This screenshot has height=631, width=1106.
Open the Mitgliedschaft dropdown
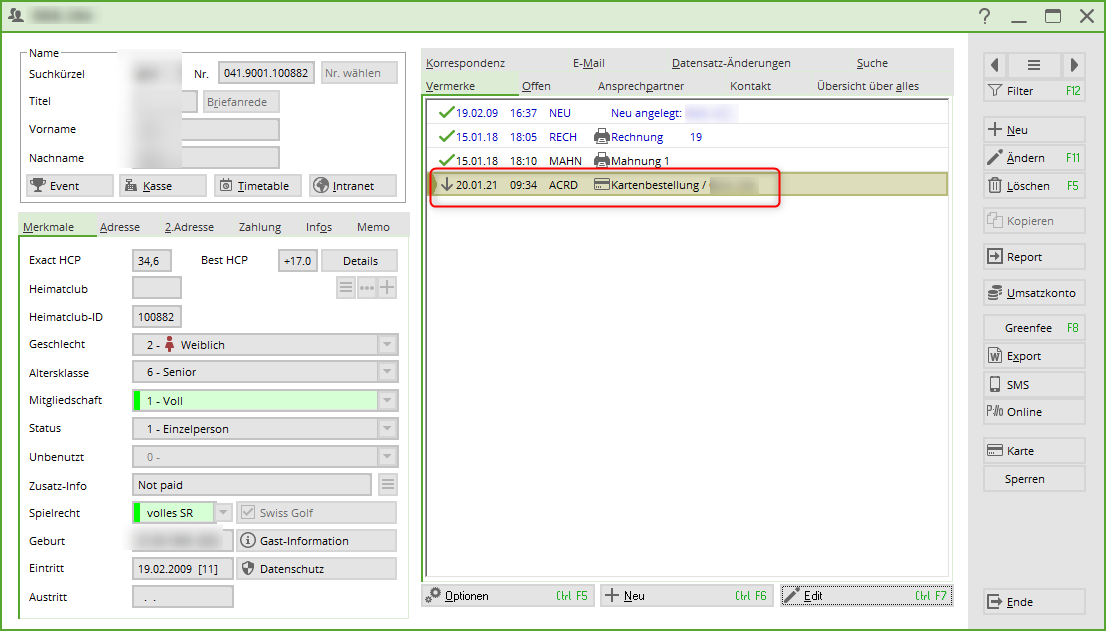pos(387,401)
